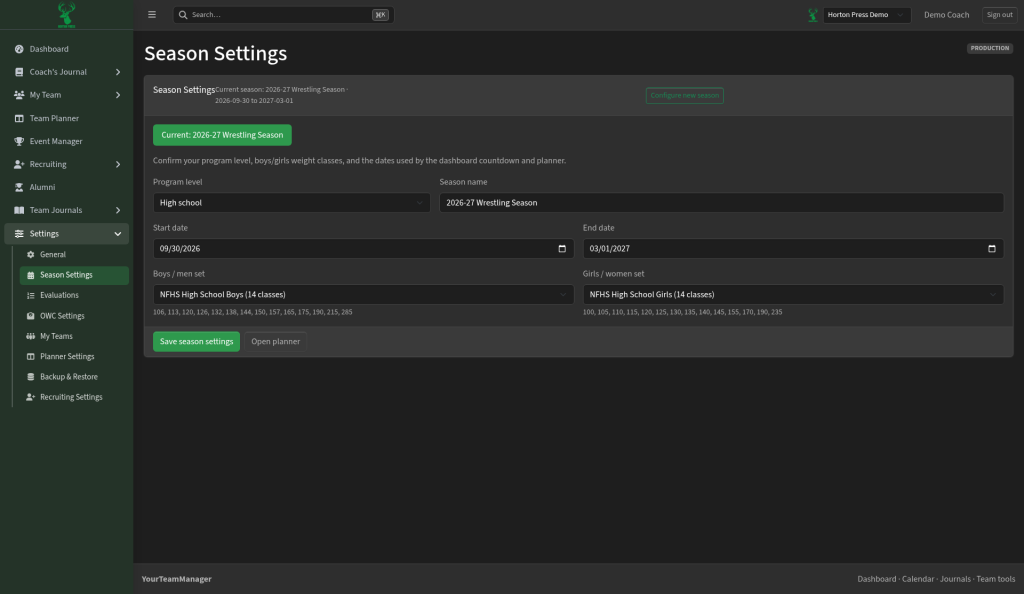Image resolution: width=1024 pixels, height=594 pixels.
Task: Open the Boys / men set dropdown
Action: point(363,294)
